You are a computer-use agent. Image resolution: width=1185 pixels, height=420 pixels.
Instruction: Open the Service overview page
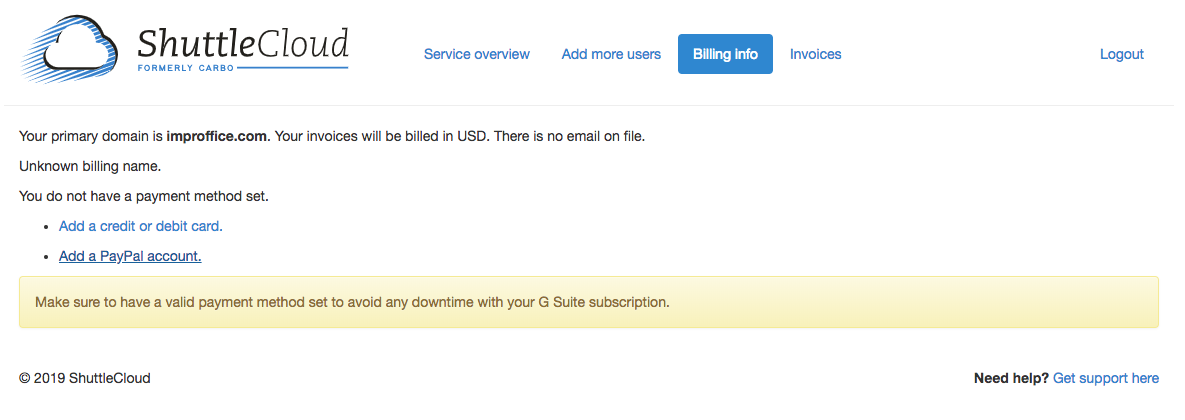[477, 54]
